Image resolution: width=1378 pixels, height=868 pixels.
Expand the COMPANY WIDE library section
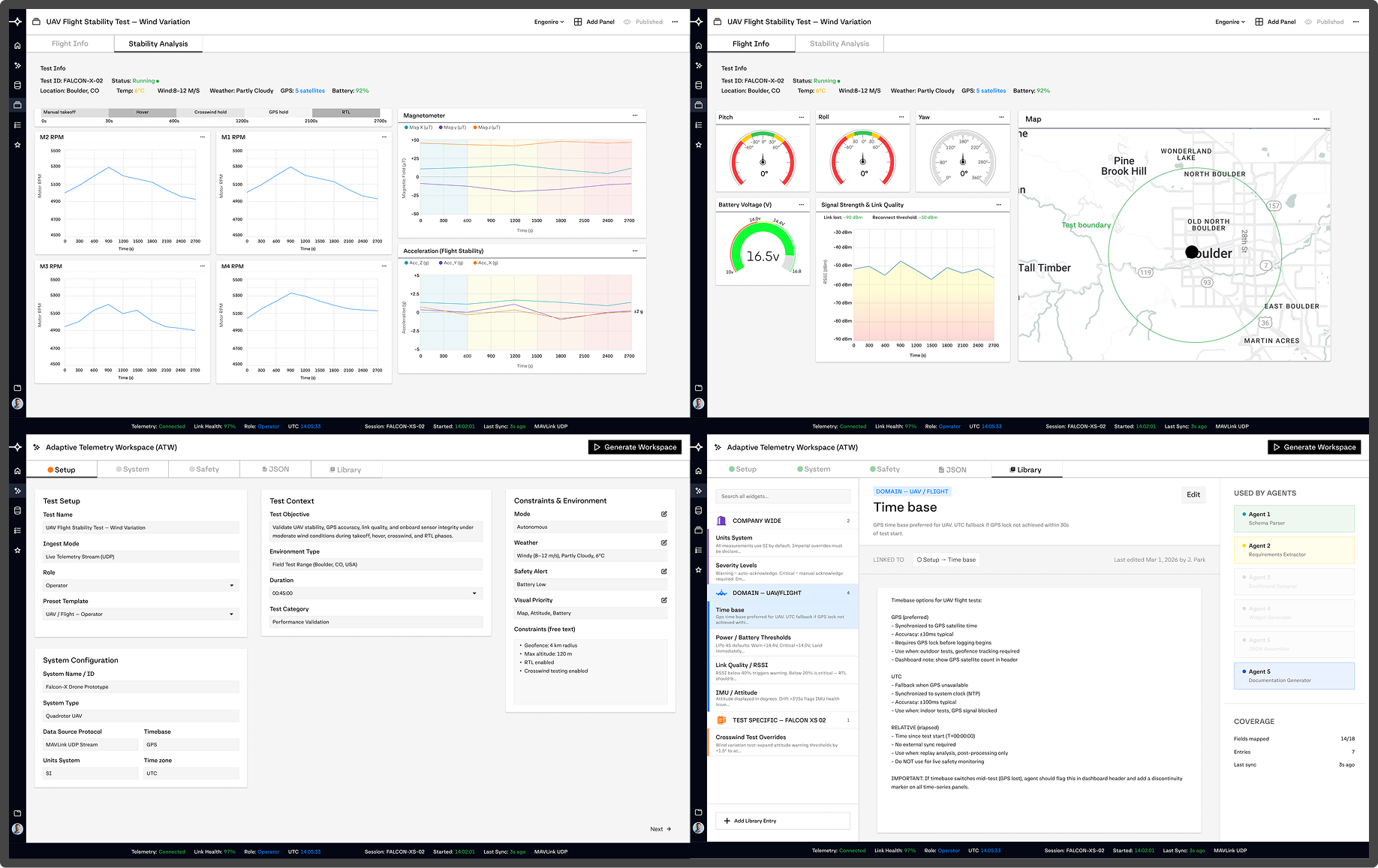point(783,521)
